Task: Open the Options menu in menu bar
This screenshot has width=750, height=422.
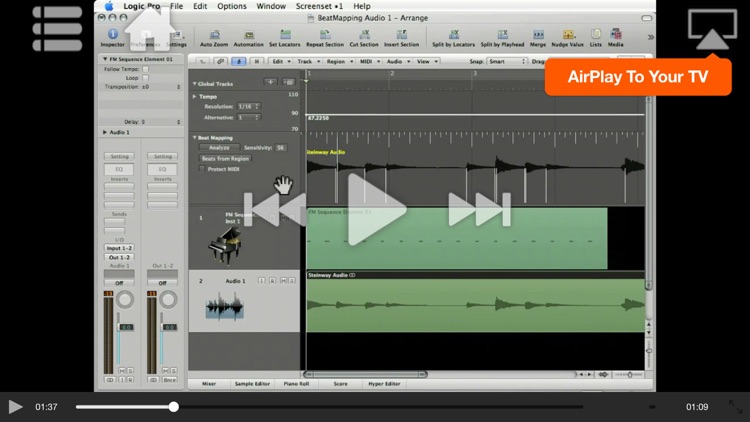Action: coord(232,6)
